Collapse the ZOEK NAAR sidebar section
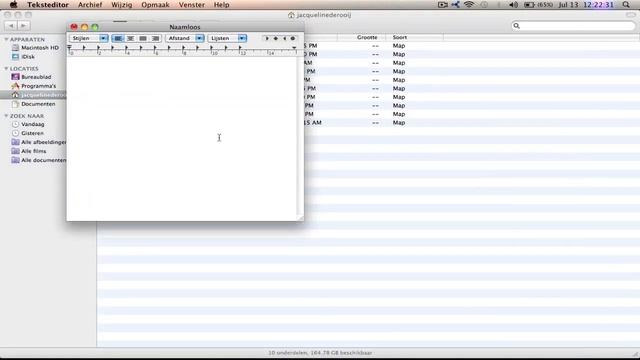The image size is (640, 360). point(6,116)
